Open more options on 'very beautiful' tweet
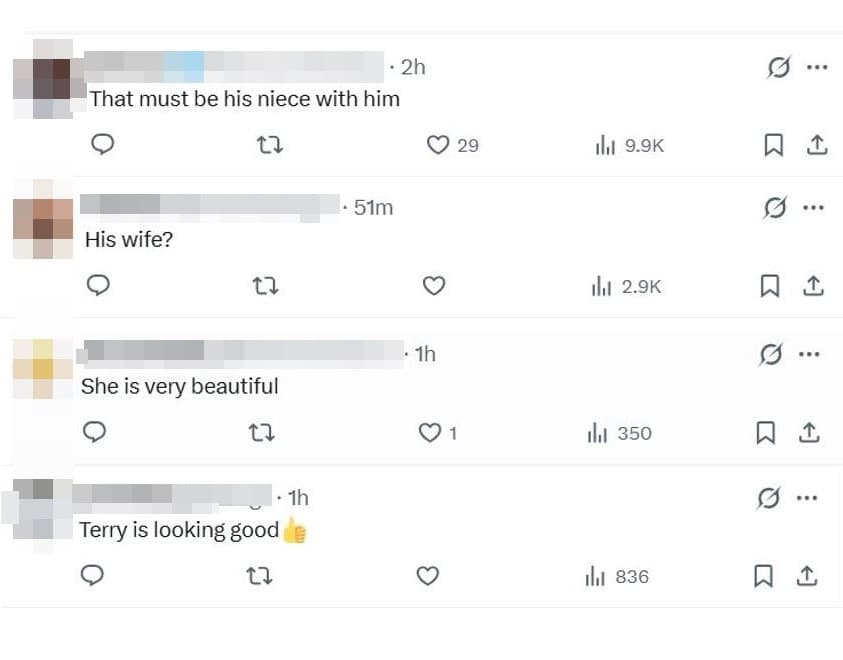This screenshot has width=843, height=660. click(x=809, y=354)
